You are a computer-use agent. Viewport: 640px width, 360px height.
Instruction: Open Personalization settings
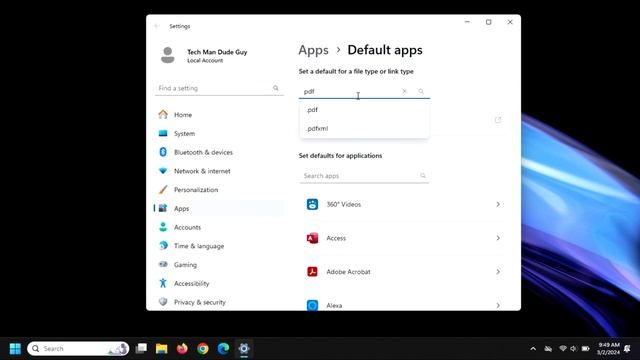tap(219, 190)
